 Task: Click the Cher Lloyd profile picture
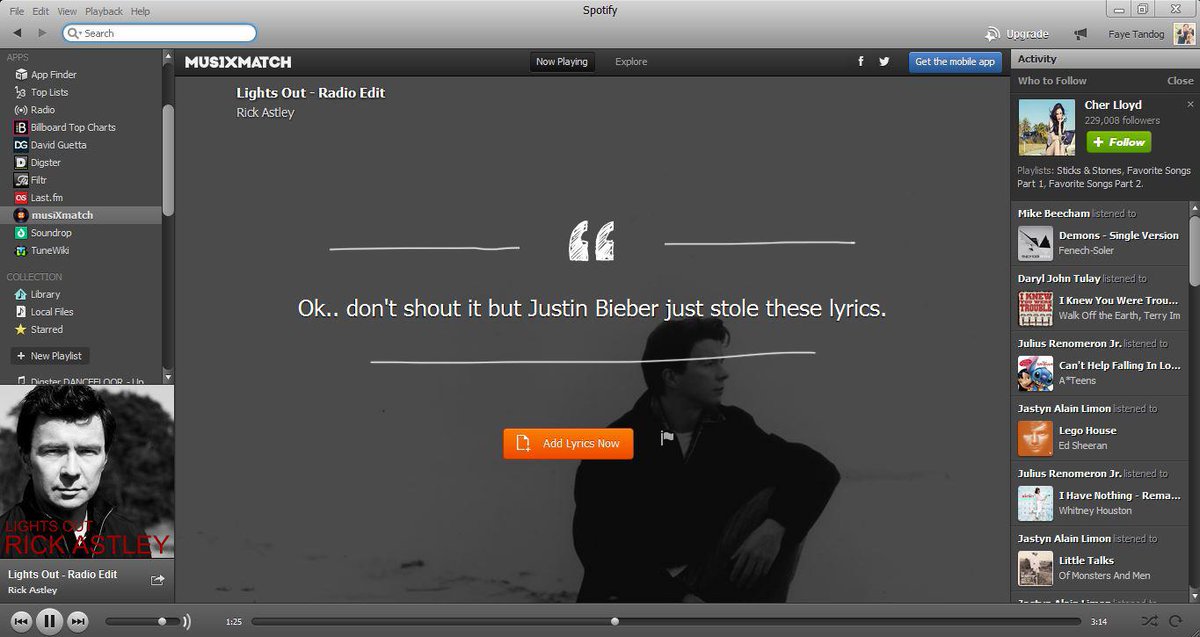coord(1046,127)
